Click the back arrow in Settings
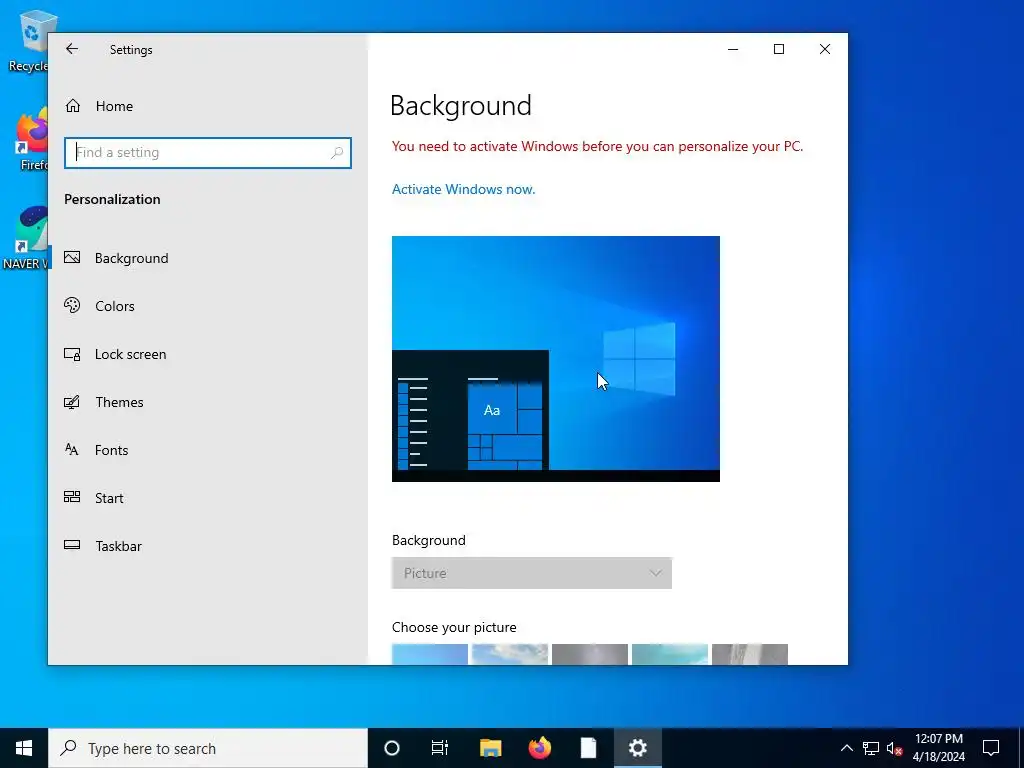The height and width of the screenshot is (768, 1024). 72,49
